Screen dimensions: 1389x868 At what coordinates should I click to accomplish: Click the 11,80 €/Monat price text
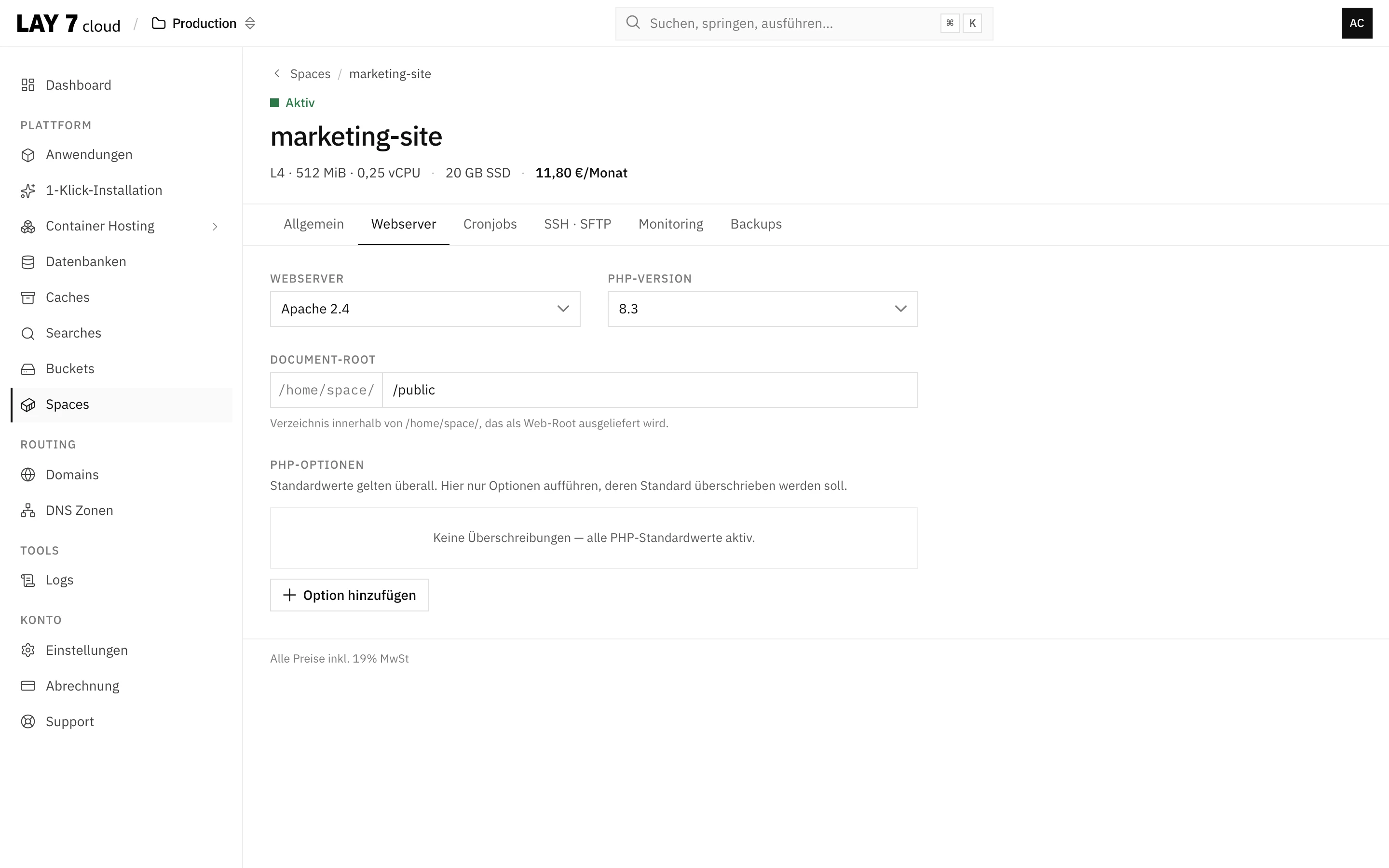tap(582, 173)
